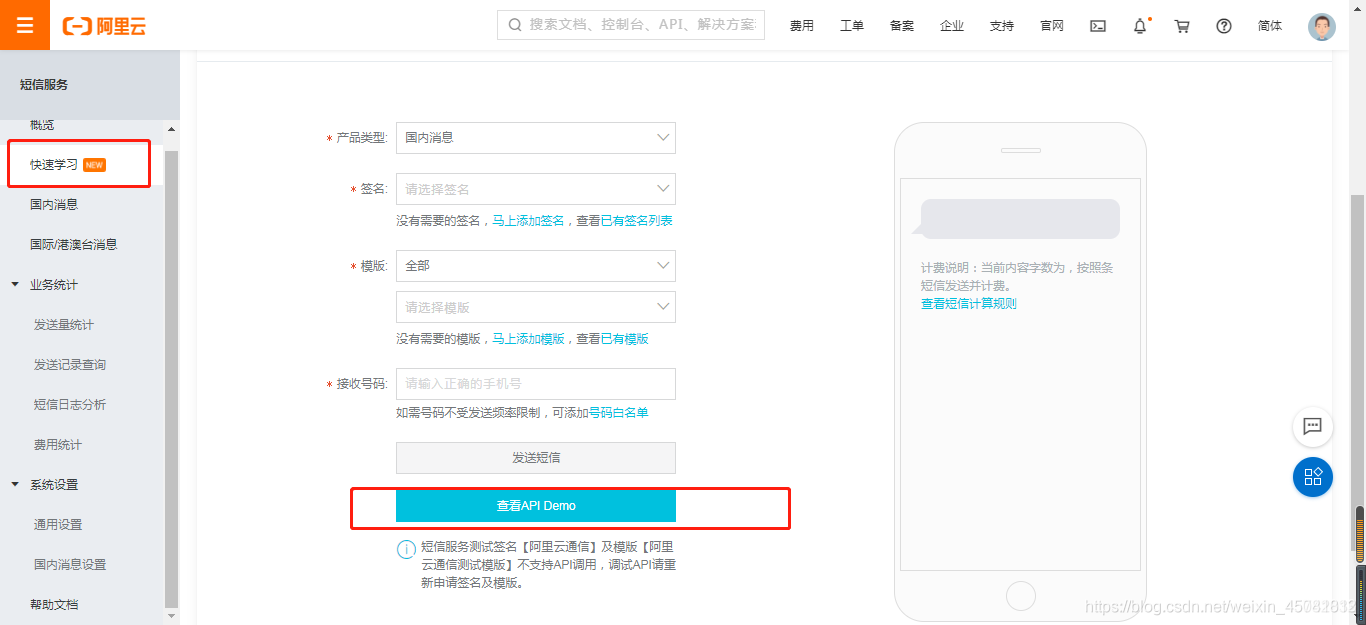1366x625 pixels.
Task: Click the search magnifier icon
Action: pos(515,25)
